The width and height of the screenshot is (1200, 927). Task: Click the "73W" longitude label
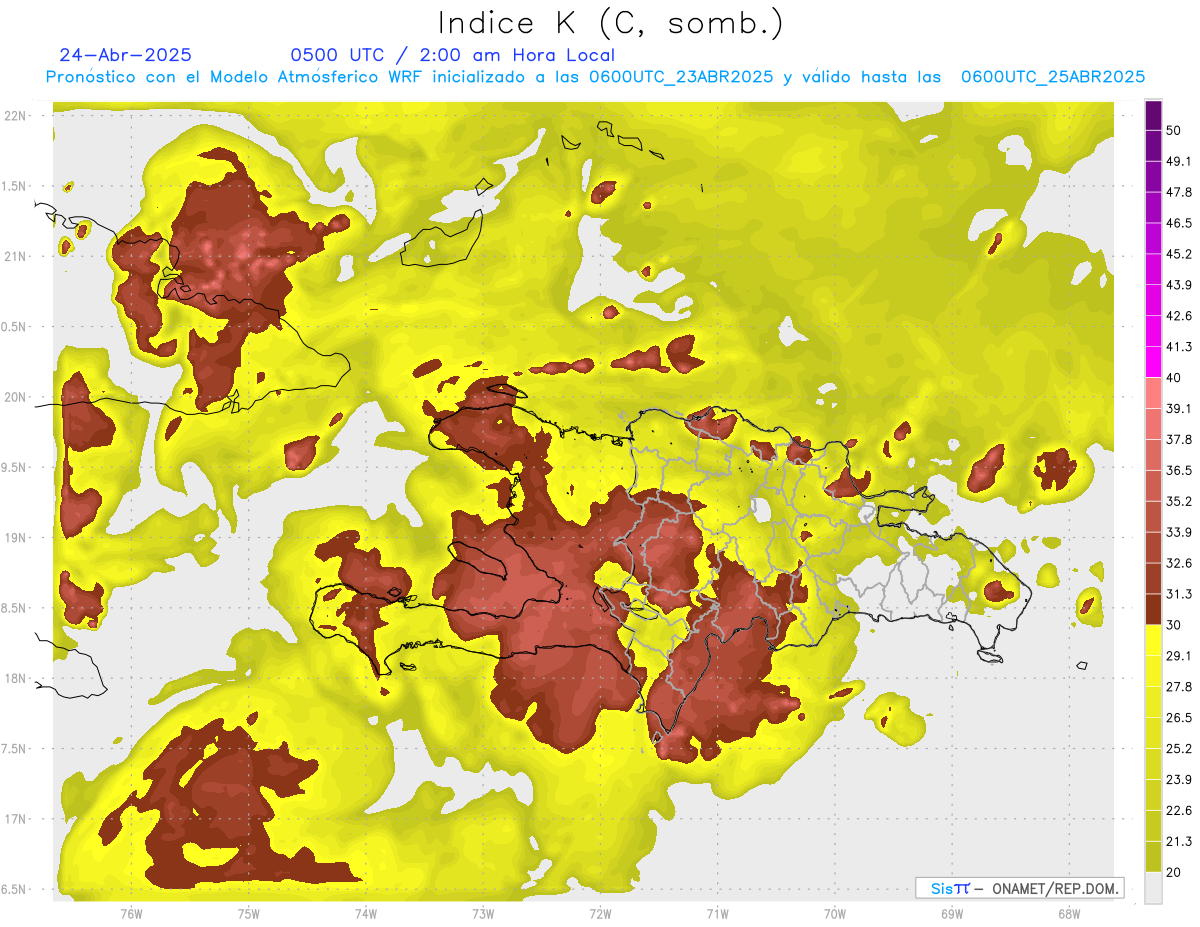click(x=483, y=913)
